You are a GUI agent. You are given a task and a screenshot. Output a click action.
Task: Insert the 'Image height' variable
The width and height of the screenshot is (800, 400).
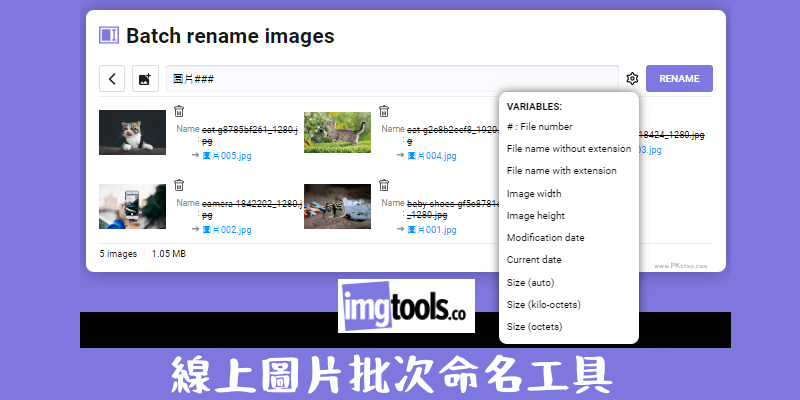(536, 215)
